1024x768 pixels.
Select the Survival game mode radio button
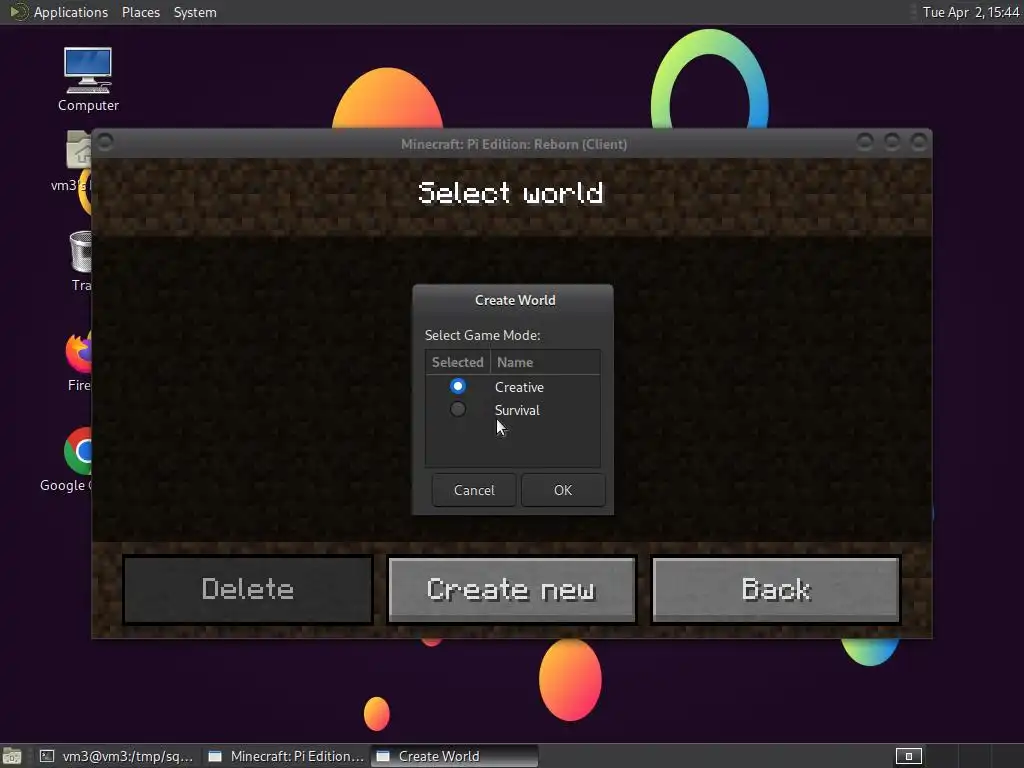(x=458, y=409)
